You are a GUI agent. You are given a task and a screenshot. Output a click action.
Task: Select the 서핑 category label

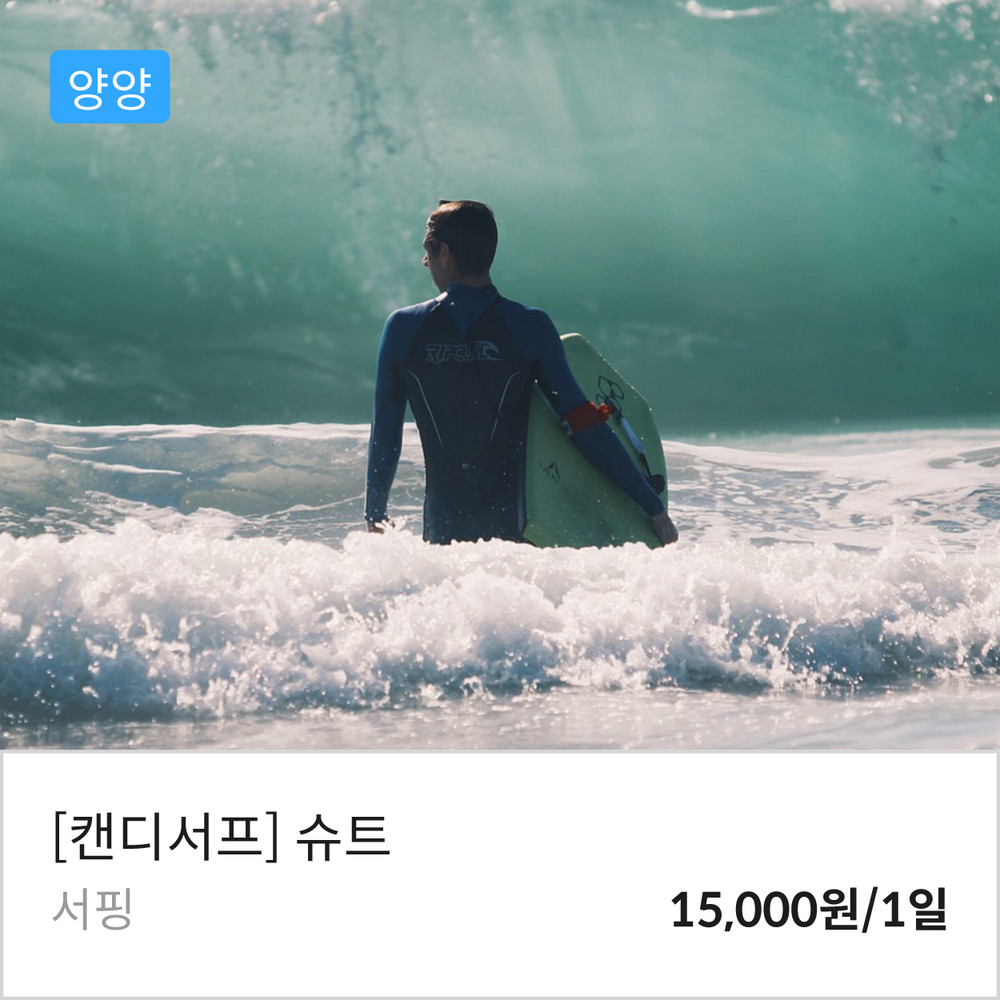pyautogui.click(x=92, y=909)
